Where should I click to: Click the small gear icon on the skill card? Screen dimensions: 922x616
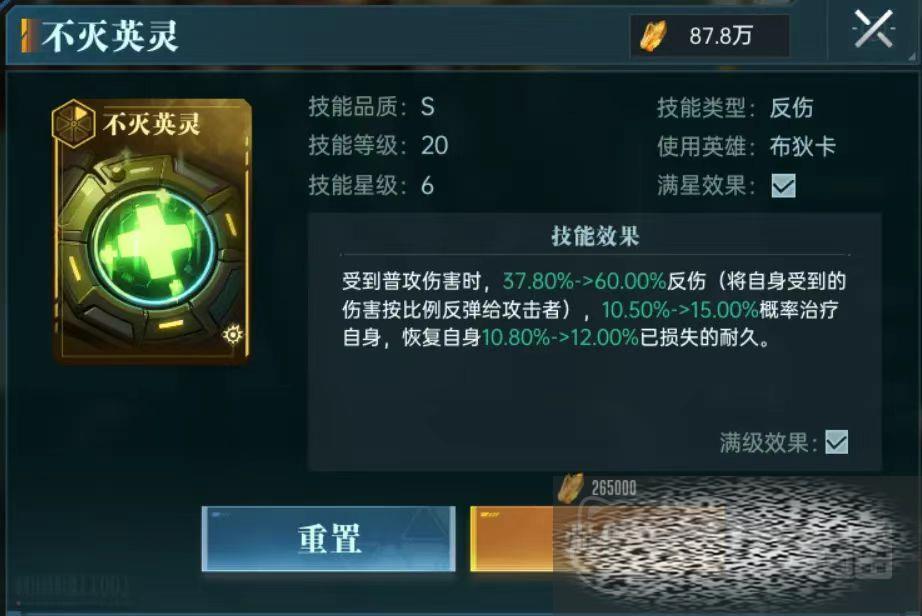233,334
